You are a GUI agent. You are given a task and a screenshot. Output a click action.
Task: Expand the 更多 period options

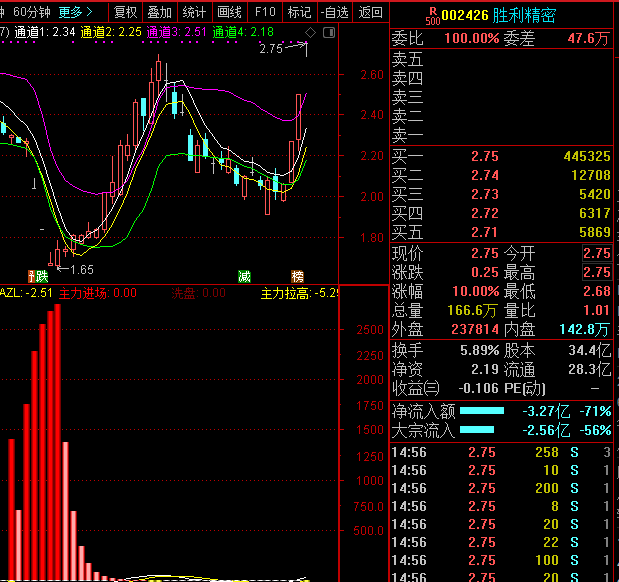point(75,12)
